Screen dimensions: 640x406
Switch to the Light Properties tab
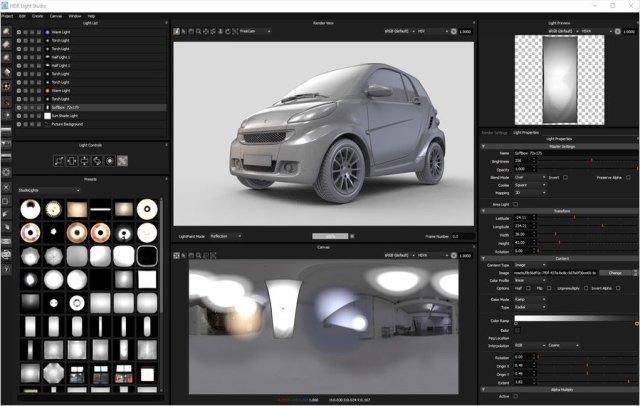tap(526, 131)
